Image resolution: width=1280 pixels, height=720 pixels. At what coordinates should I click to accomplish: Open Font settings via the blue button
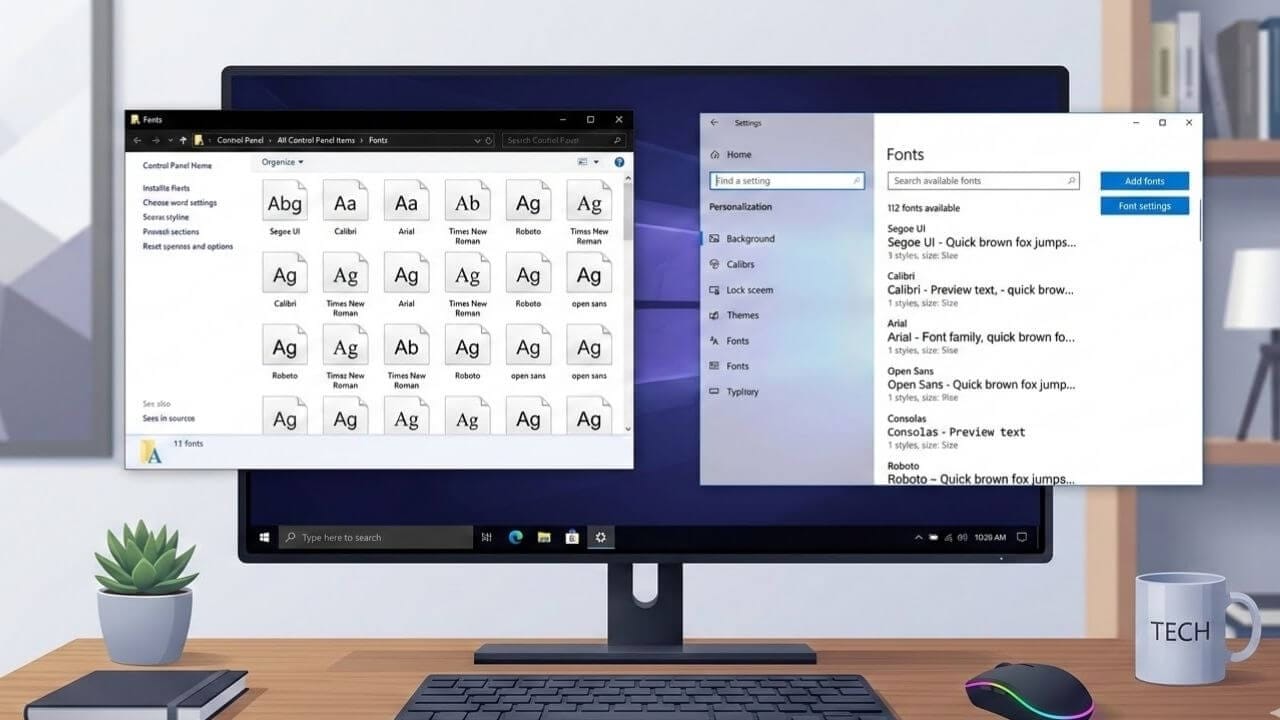tap(1144, 205)
